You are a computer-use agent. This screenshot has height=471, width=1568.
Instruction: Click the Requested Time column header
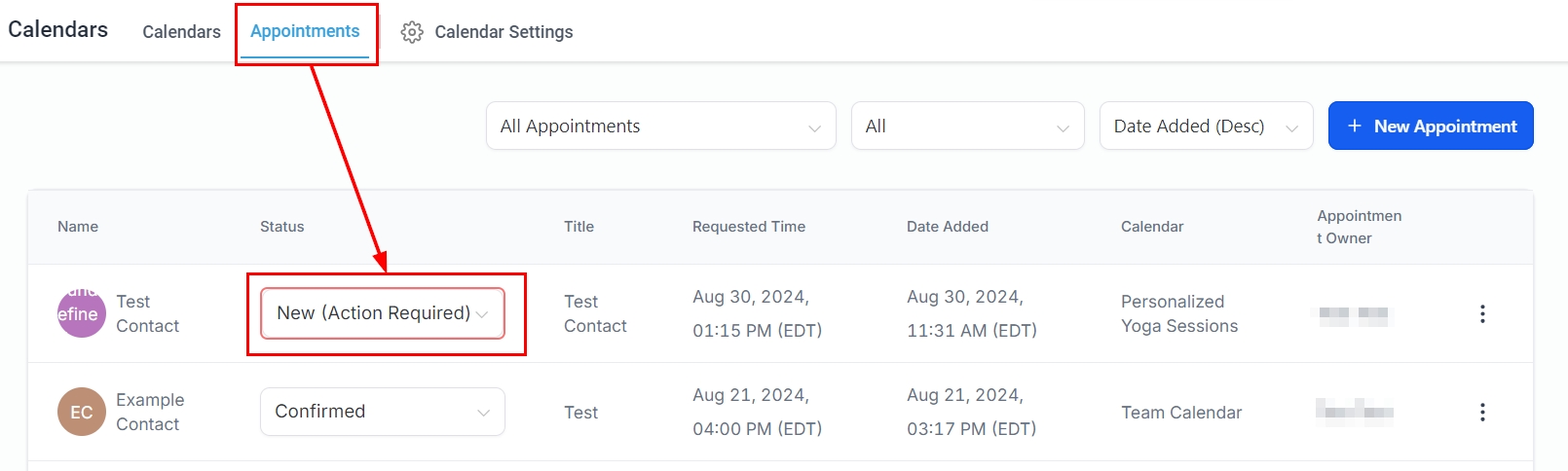point(749,227)
